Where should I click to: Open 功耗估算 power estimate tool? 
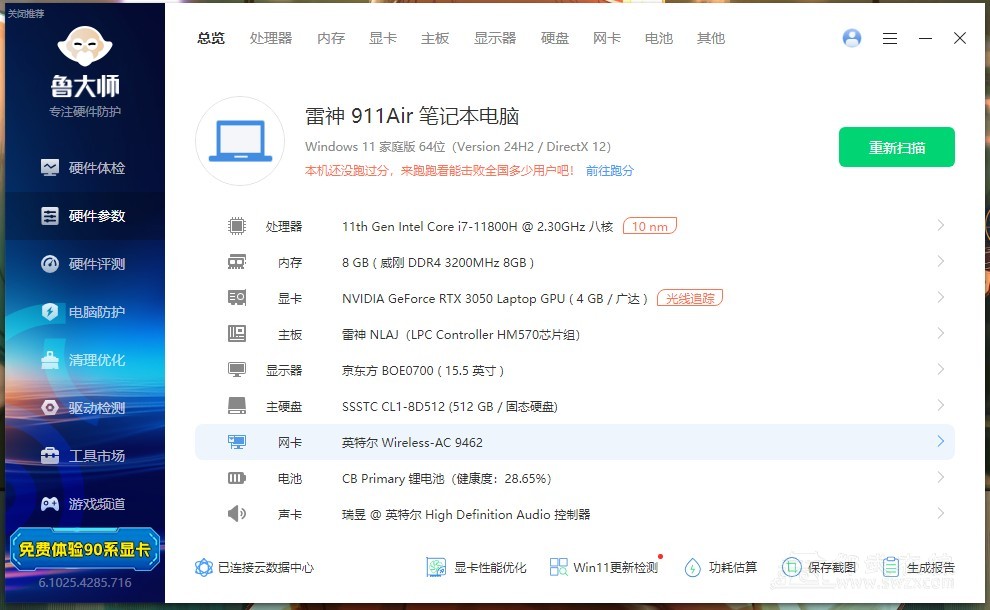[721, 567]
